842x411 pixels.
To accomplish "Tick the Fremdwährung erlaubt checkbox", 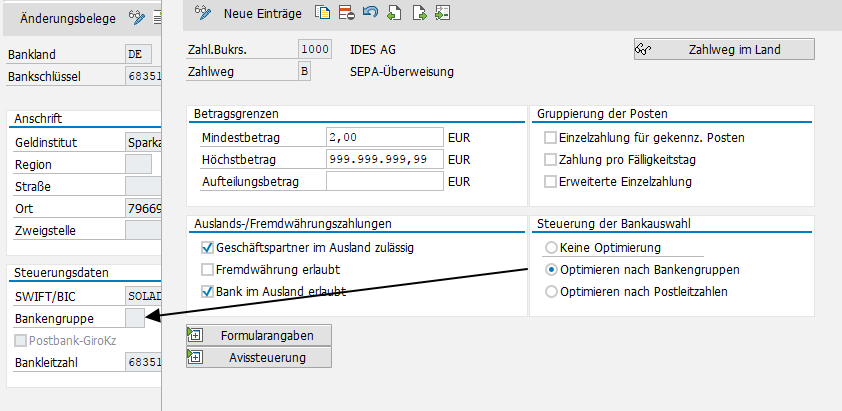I will [208, 270].
